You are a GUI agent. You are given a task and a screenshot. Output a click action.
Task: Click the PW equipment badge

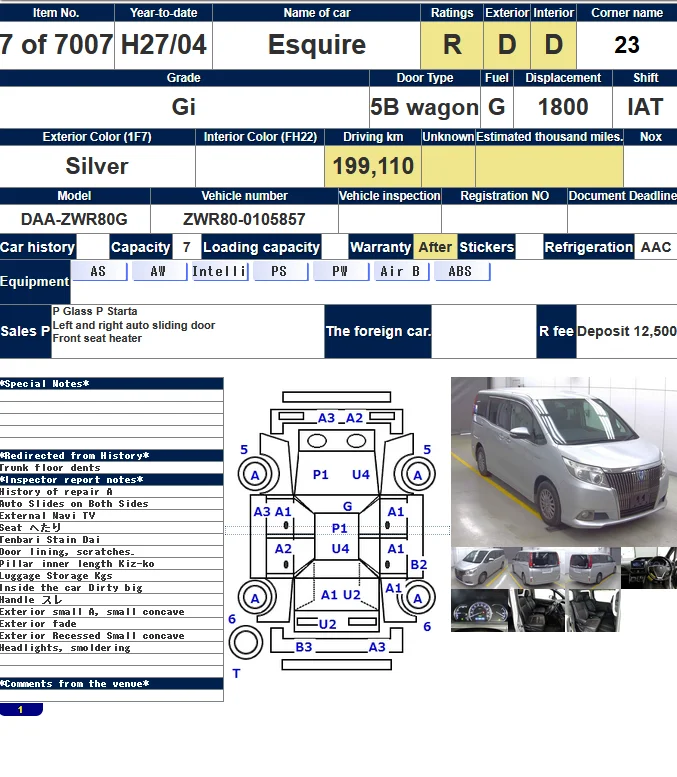coord(341,272)
